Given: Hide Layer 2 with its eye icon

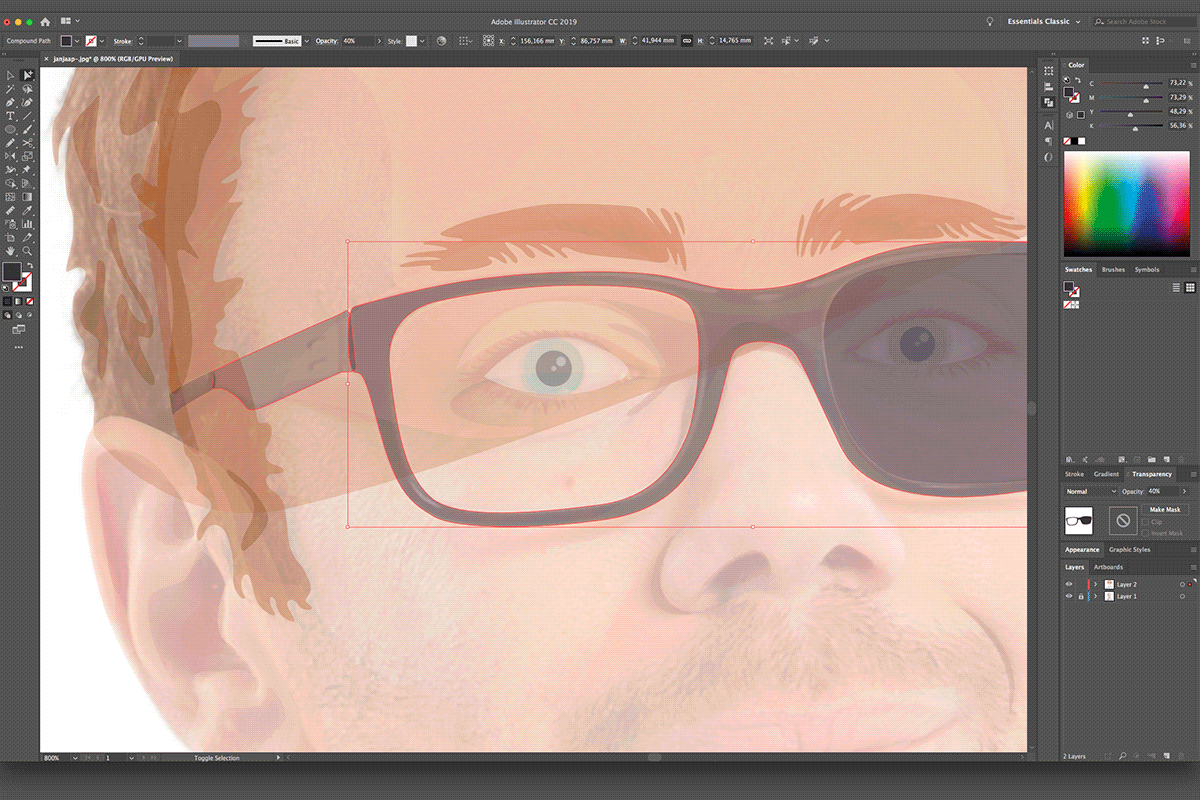Looking at the screenshot, I should point(1069,584).
